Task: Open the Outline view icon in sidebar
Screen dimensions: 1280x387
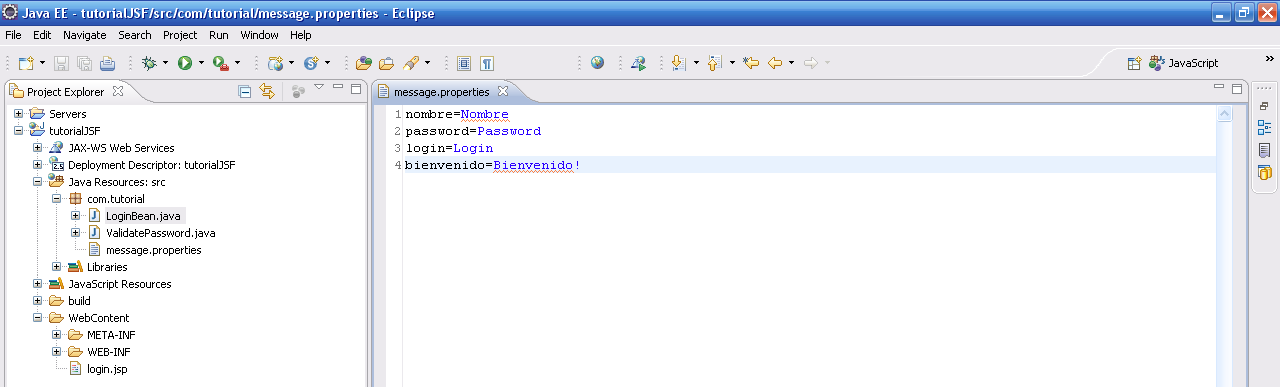Action: 1264,127
